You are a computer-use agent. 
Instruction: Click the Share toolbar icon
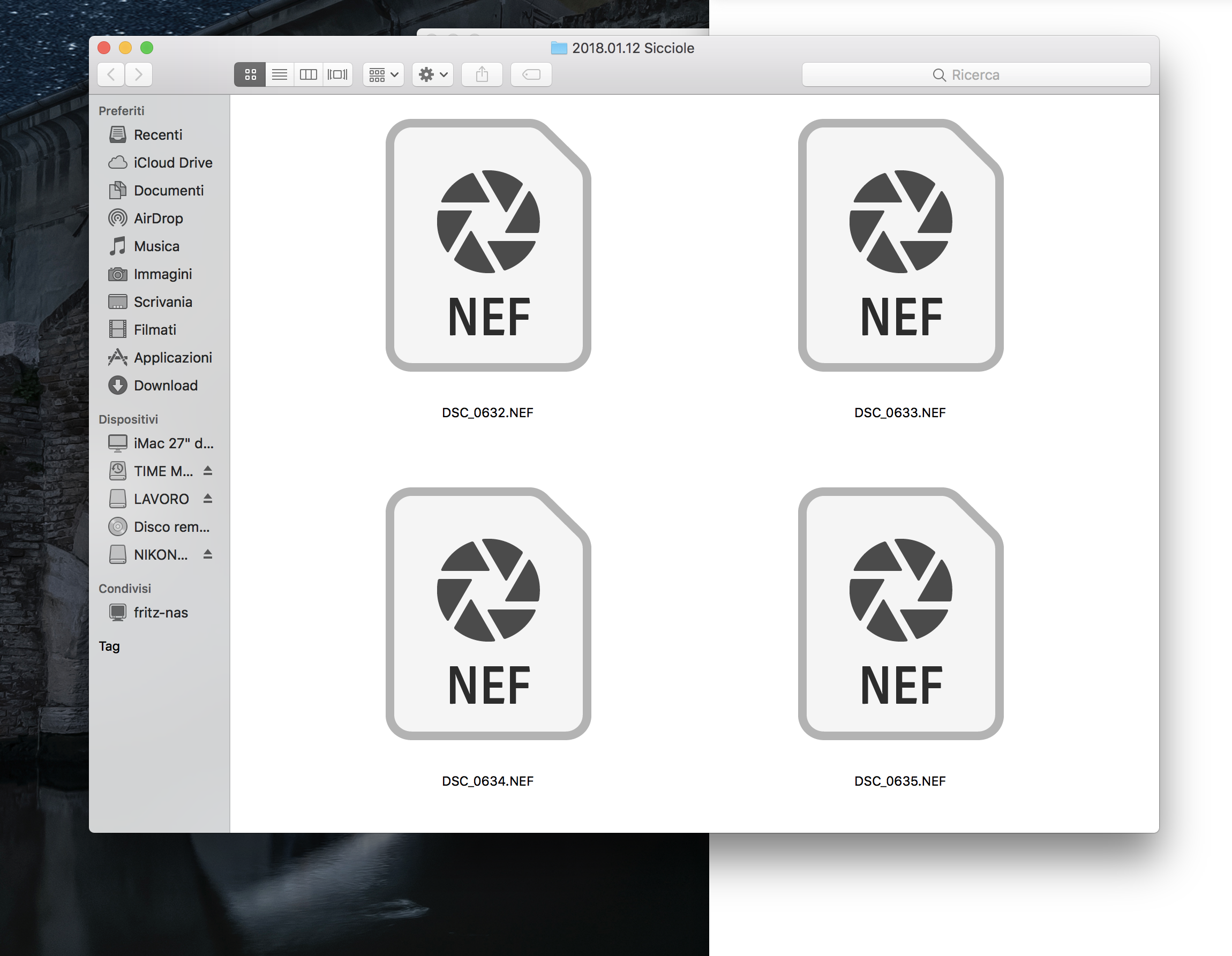(x=482, y=74)
